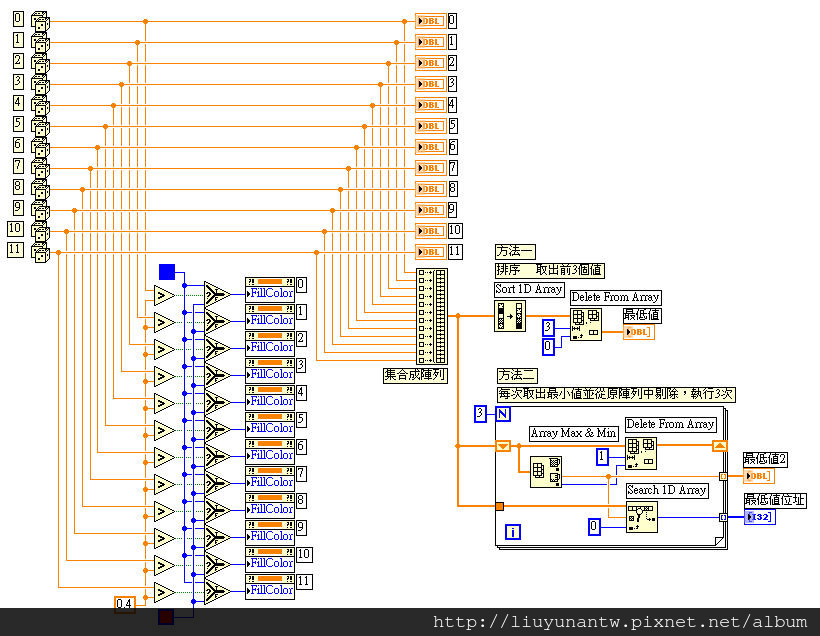The width and height of the screenshot is (820, 636).
Task: Click the 最低值2 output tunnel on the For Loop's right edge
Action: pos(723,476)
